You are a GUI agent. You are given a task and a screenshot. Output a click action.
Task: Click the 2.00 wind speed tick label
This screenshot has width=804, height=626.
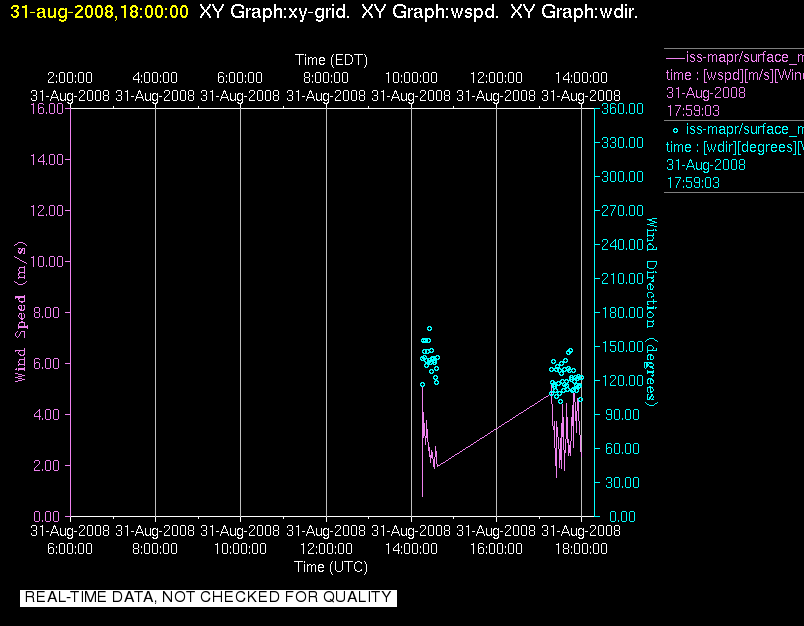pos(47,466)
